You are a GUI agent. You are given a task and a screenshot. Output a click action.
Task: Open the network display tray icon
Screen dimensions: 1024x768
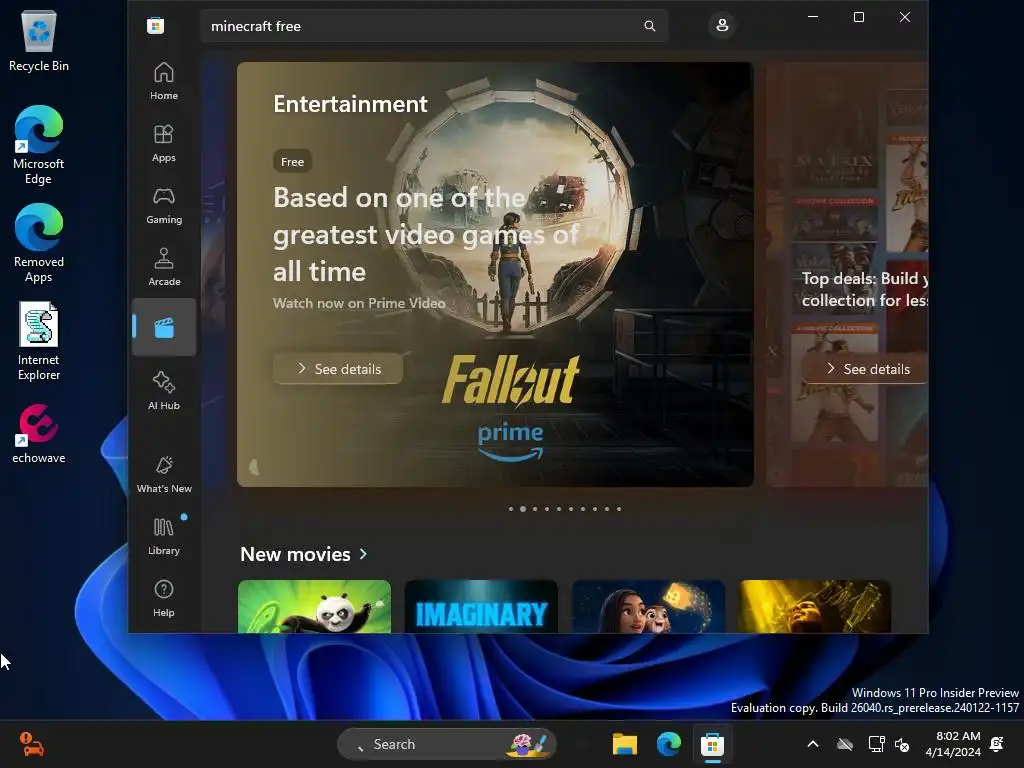pyautogui.click(x=876, y=744)
